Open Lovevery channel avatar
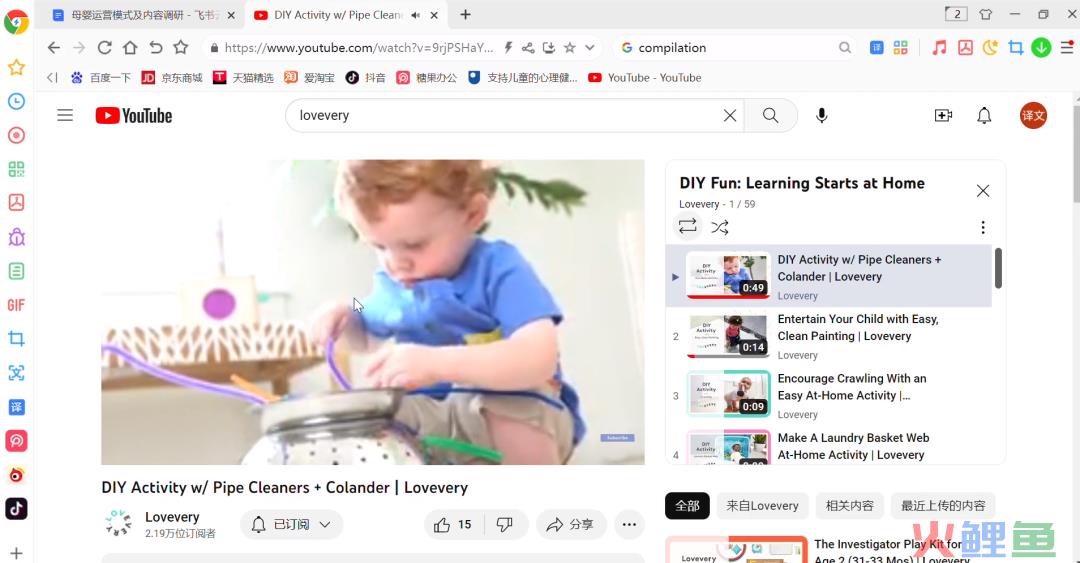 coord(118,523)
